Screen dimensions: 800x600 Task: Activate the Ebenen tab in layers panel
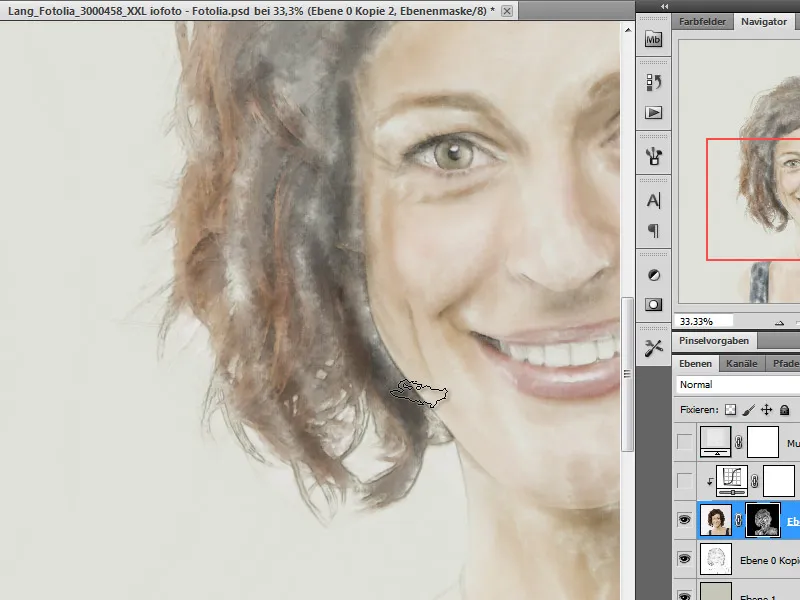click(697, 365)
